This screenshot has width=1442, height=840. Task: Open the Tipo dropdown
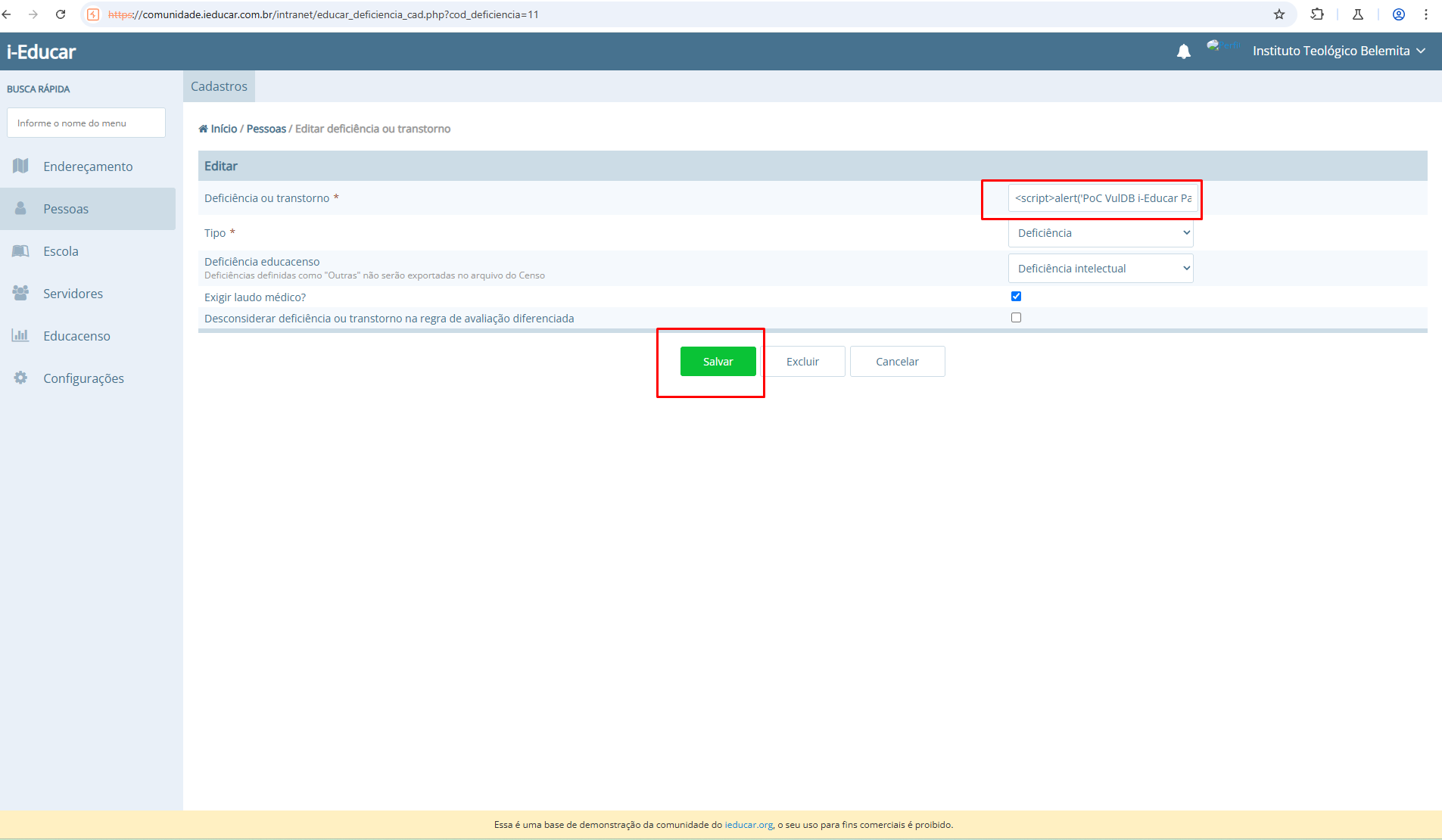pyautogui.click(x=1101, y=233)
